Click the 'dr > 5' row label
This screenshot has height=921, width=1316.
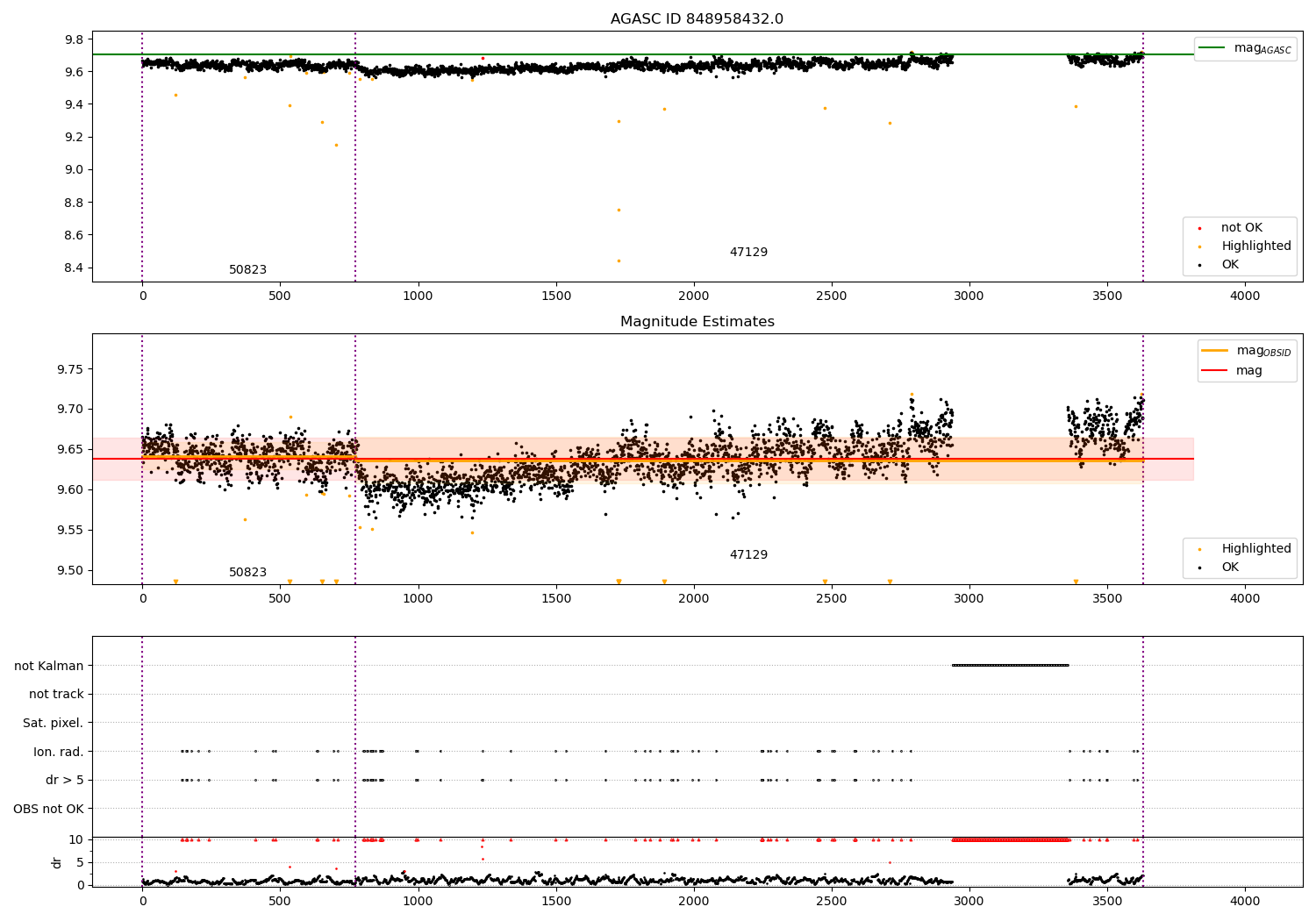click(65, 781)
